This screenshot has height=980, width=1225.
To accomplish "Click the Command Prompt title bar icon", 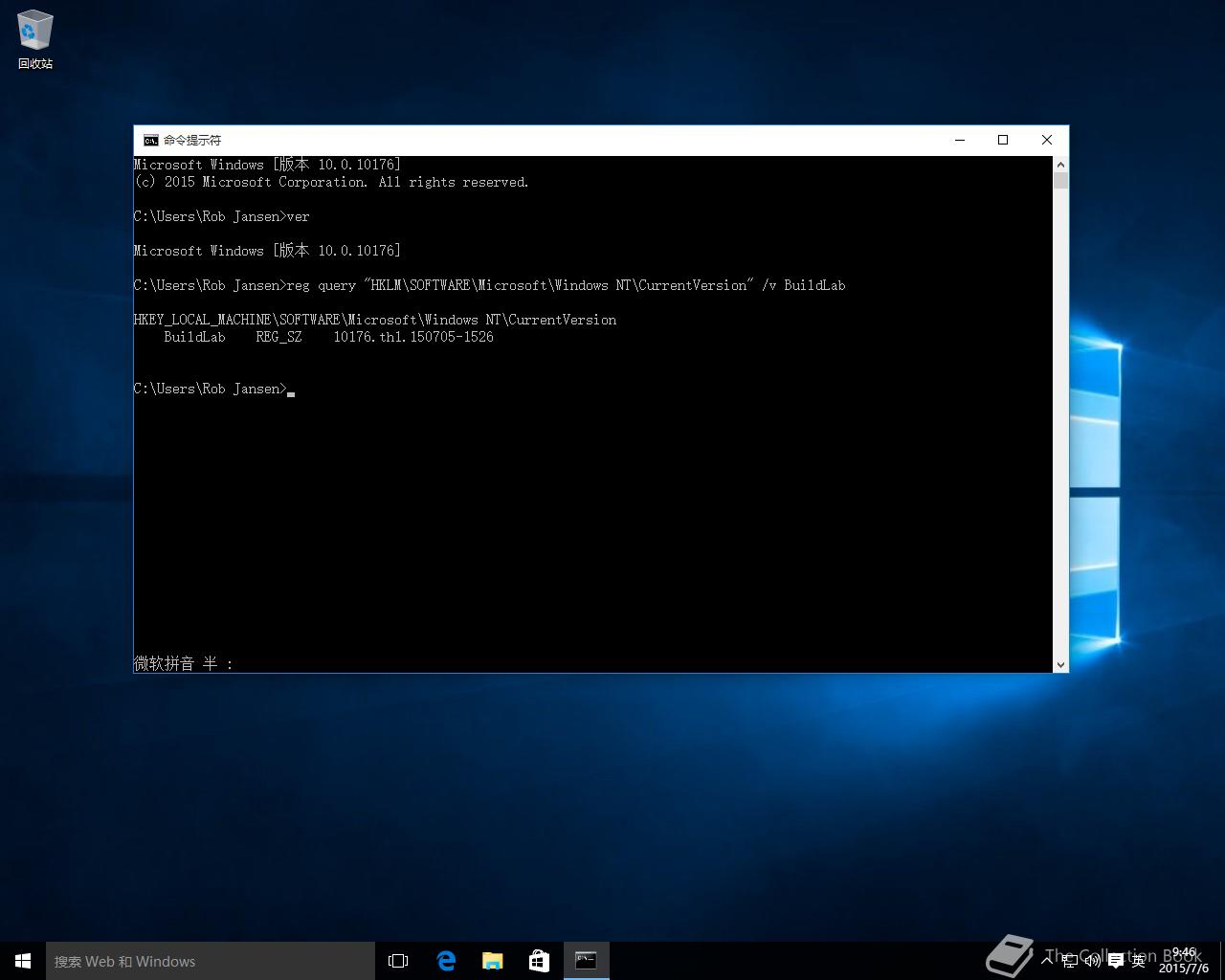I will point(150,140).
